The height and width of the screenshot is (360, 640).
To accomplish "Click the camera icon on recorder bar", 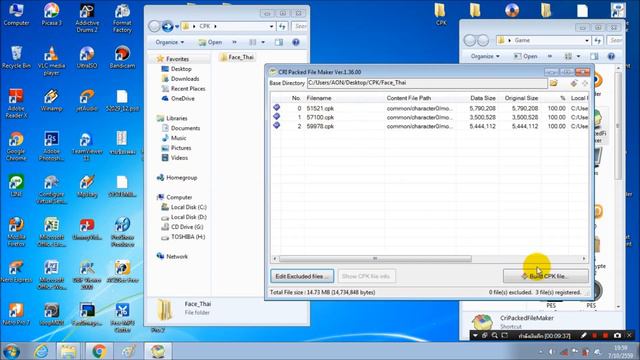I will (x=617, y=336).
